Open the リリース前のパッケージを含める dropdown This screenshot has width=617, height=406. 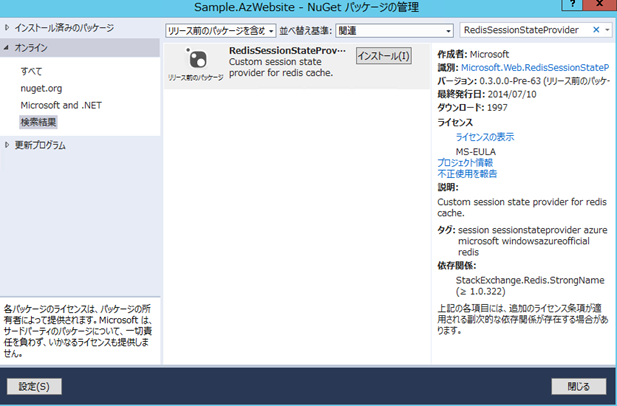point(221,31)
